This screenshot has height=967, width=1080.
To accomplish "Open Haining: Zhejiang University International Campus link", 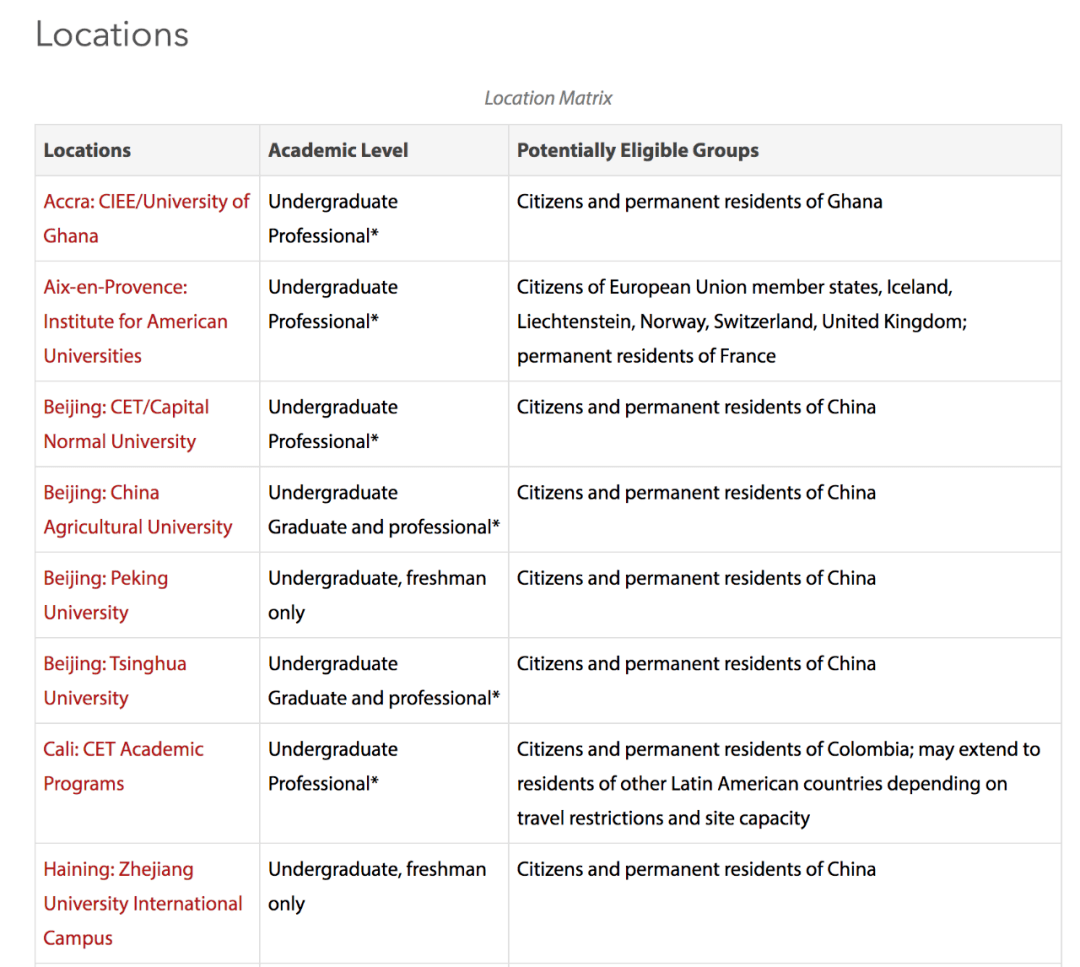I will [143, 903].
